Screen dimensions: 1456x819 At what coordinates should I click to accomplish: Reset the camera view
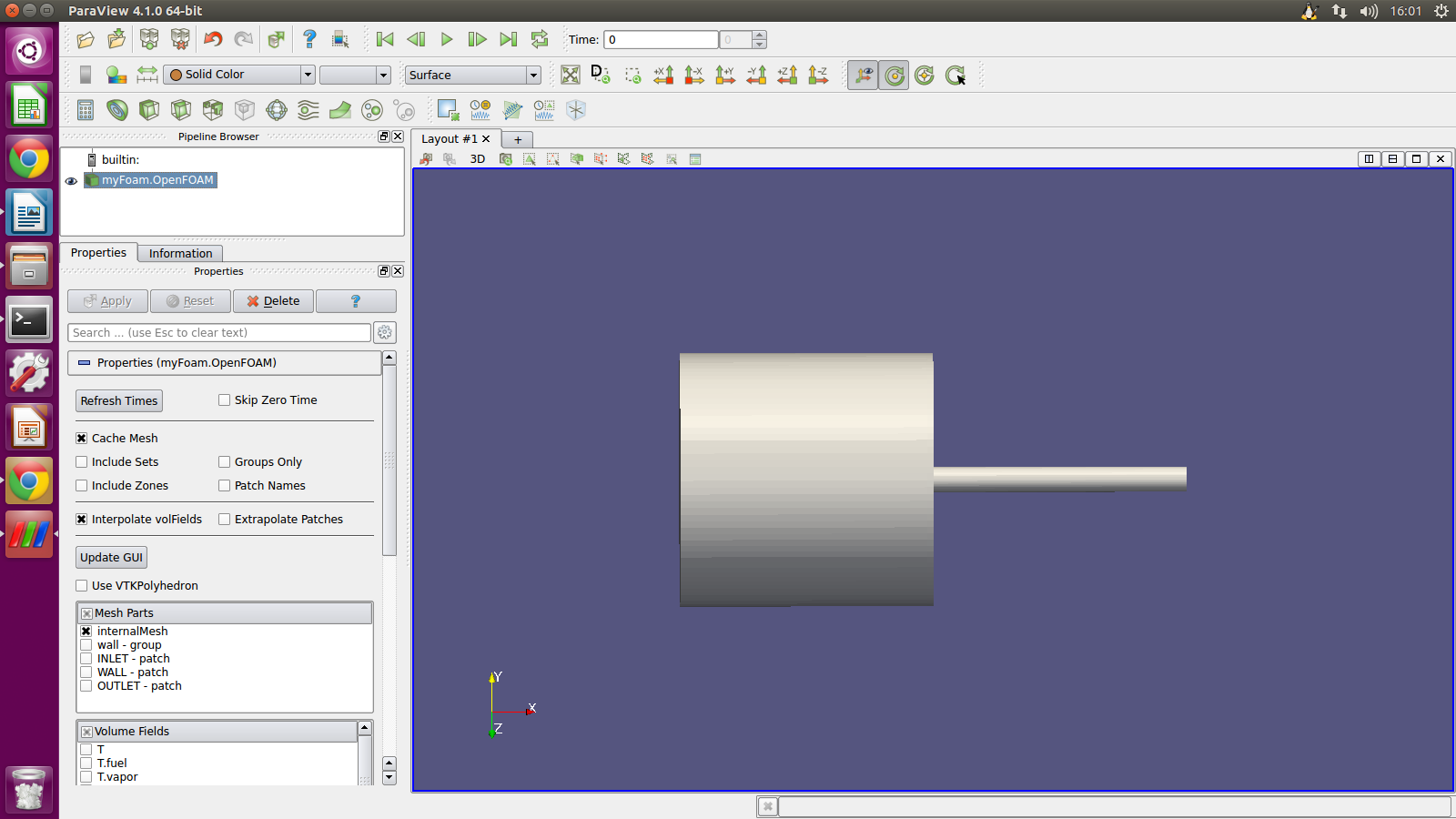pyautogui.click(x=571, y=75)
